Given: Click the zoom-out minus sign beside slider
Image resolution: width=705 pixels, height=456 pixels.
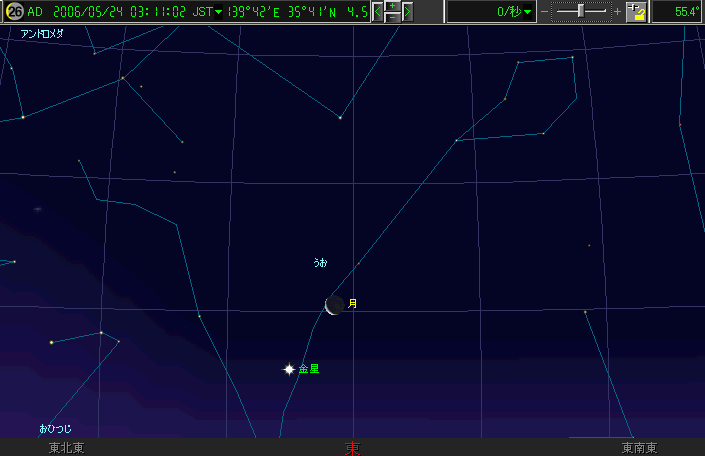Looking at the screenshot, I should 545,12.
